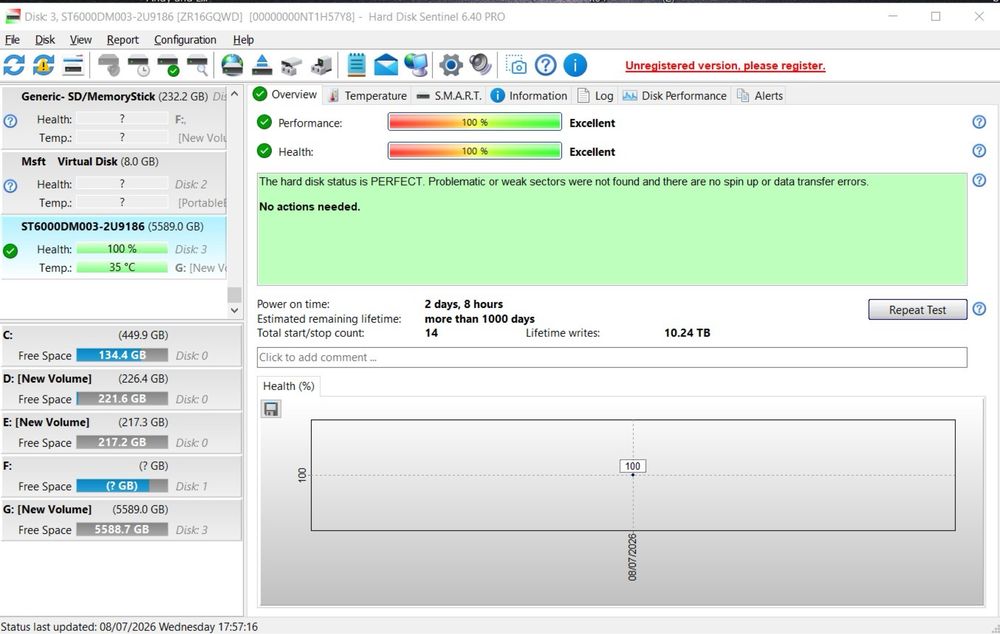Image resolution: width=1000 pixels, height=634 pixels.
Task: Click the drive enclosure toolbar icon
Action: coord(321,65)
